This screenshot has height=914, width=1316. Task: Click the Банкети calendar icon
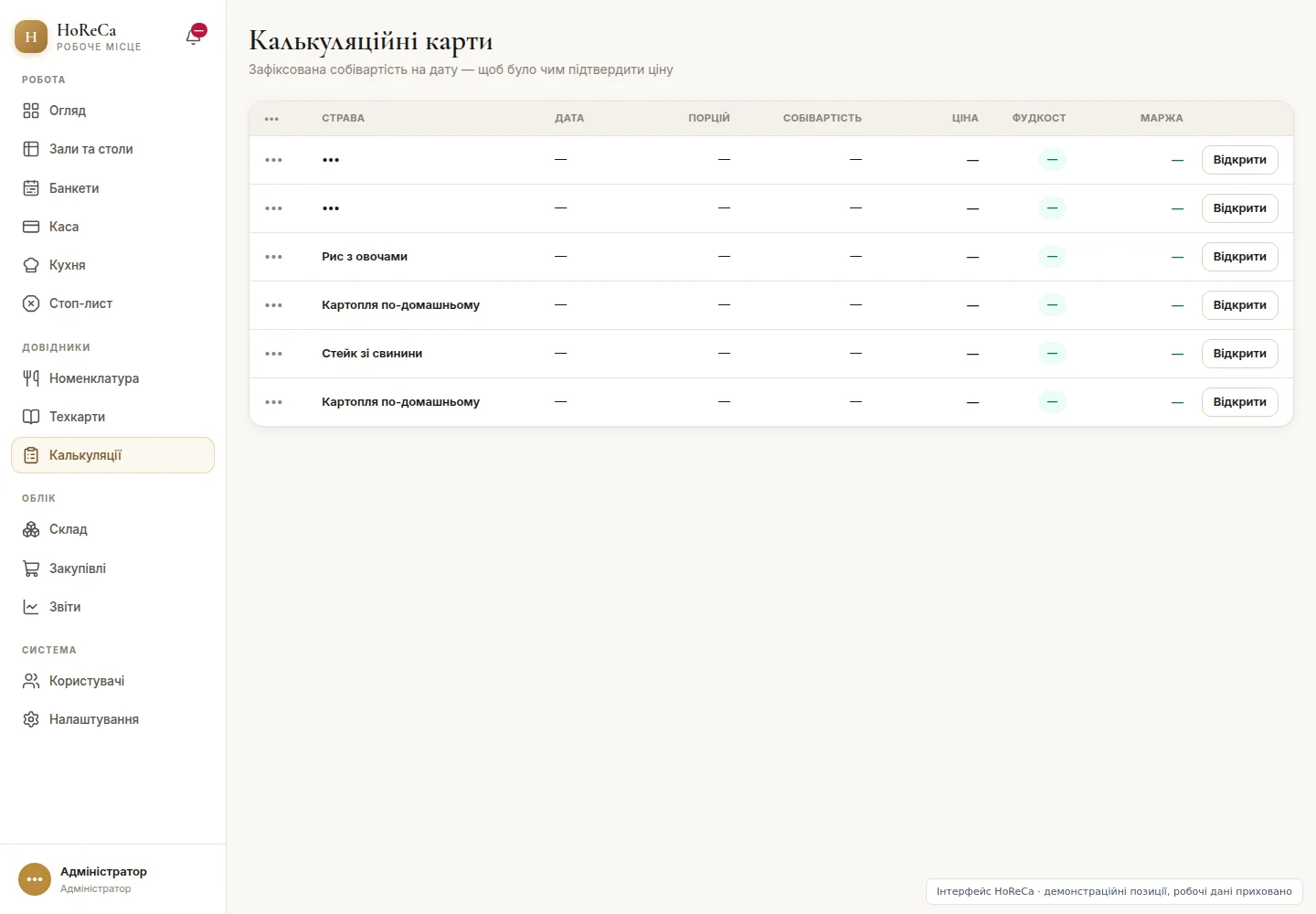pos(31,188)
